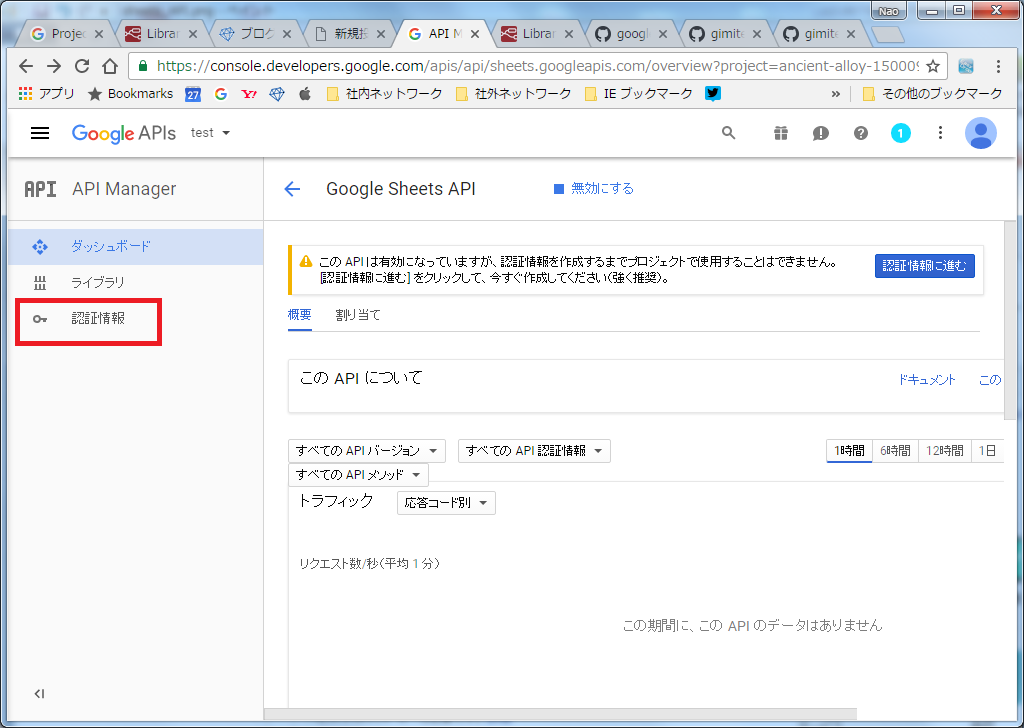The width and height of the screenshot is (1024, 728).
Task: Open the 社内ネットワーク bookmark folder
Action: [x=384, y=94]
